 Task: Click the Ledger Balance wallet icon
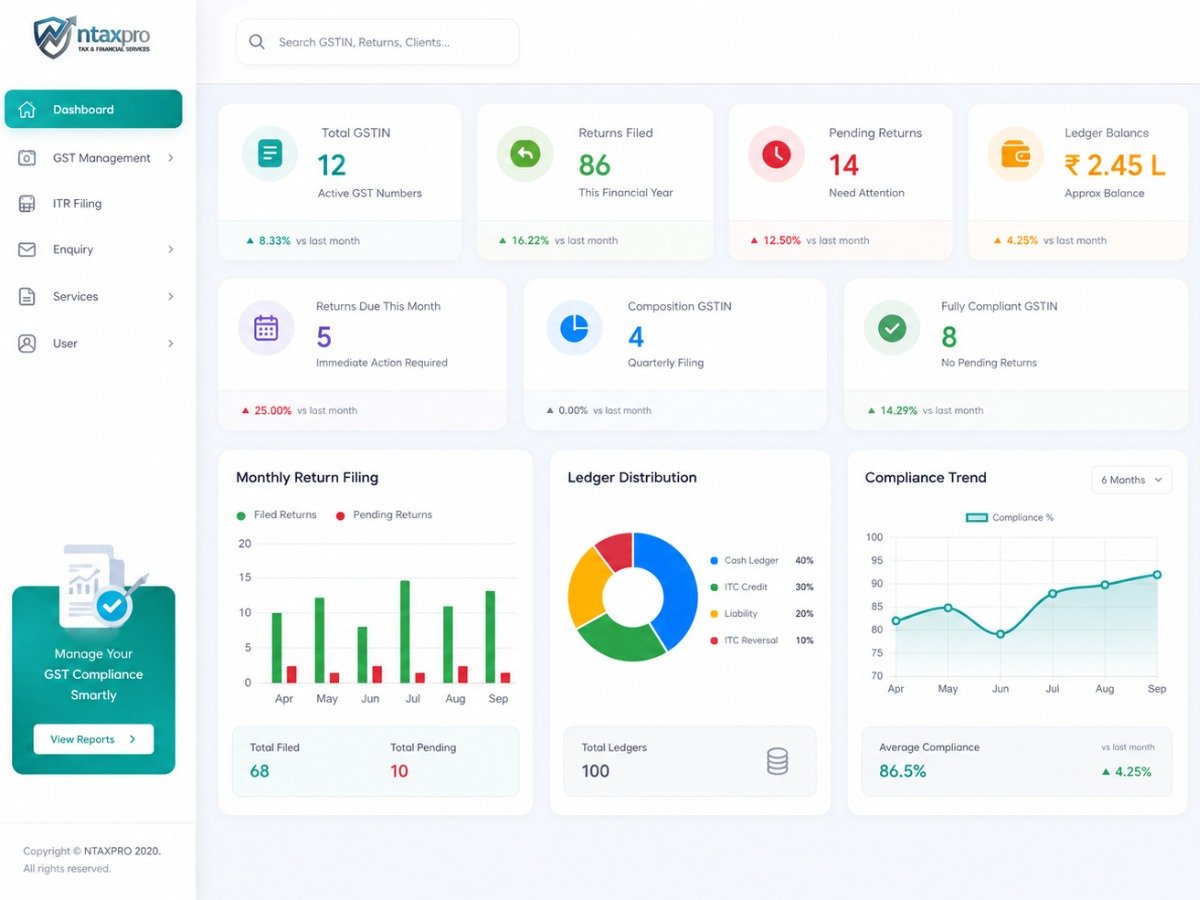point(1015,153)
